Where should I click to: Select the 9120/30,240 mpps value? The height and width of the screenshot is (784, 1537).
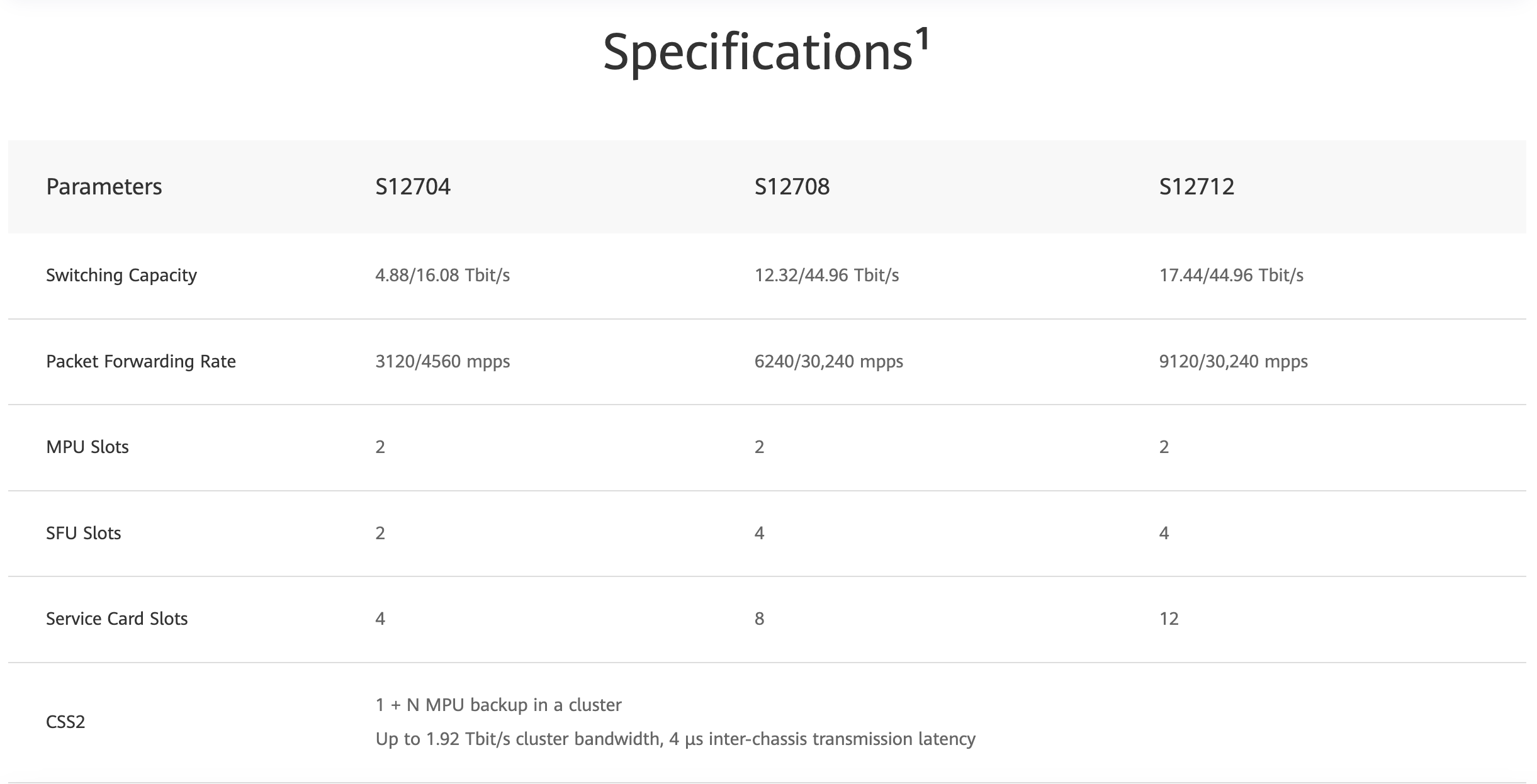[x=1233, y=362]
